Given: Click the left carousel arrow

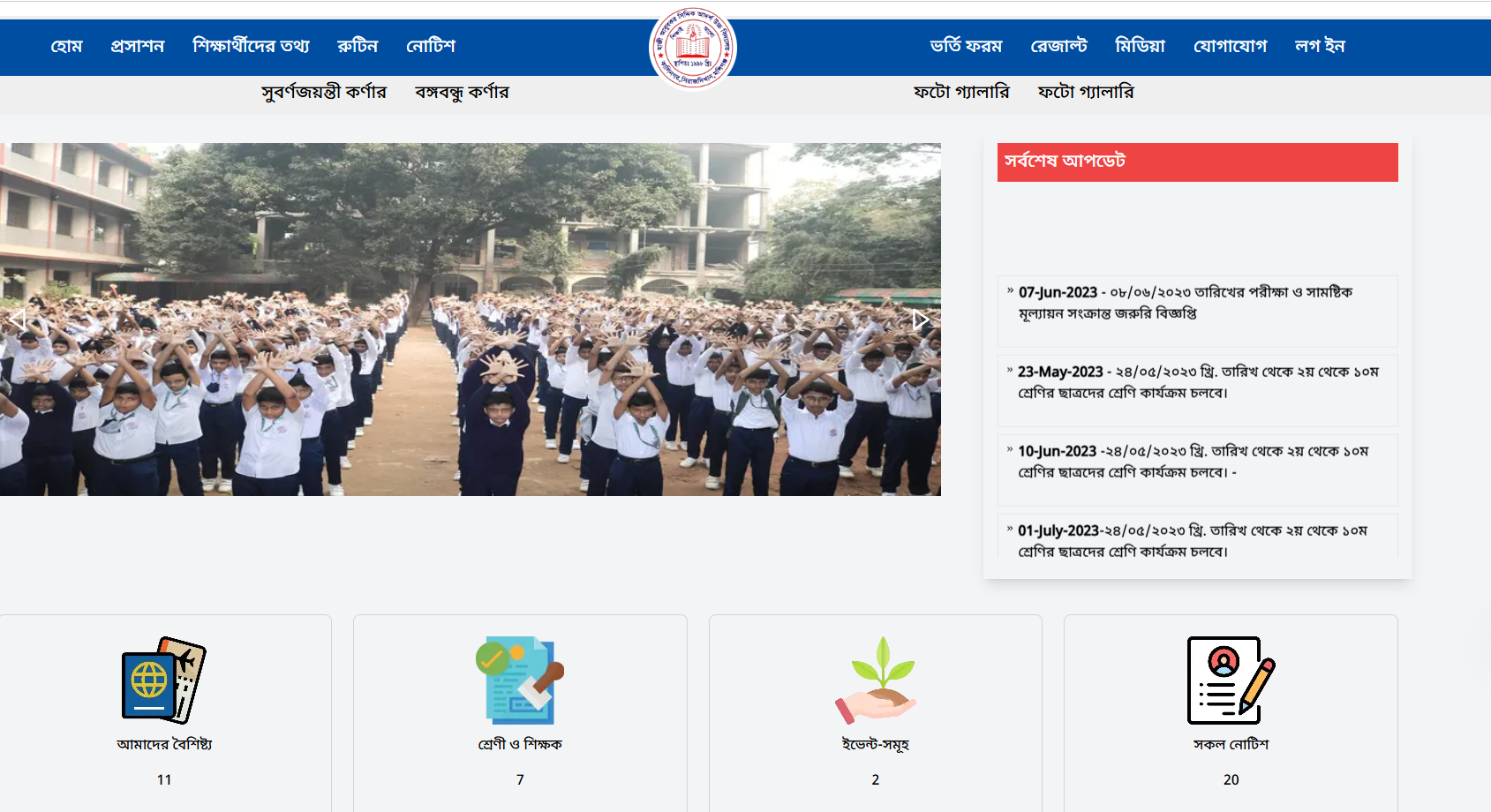Looking at the screenshot, I should 19,319.
